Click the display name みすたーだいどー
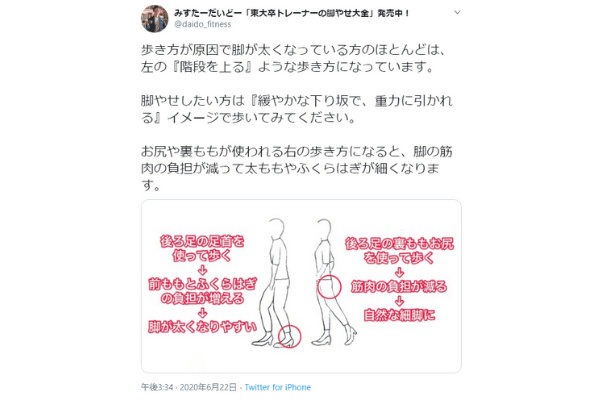The image size is (600, 400). [x=208, y=13]
